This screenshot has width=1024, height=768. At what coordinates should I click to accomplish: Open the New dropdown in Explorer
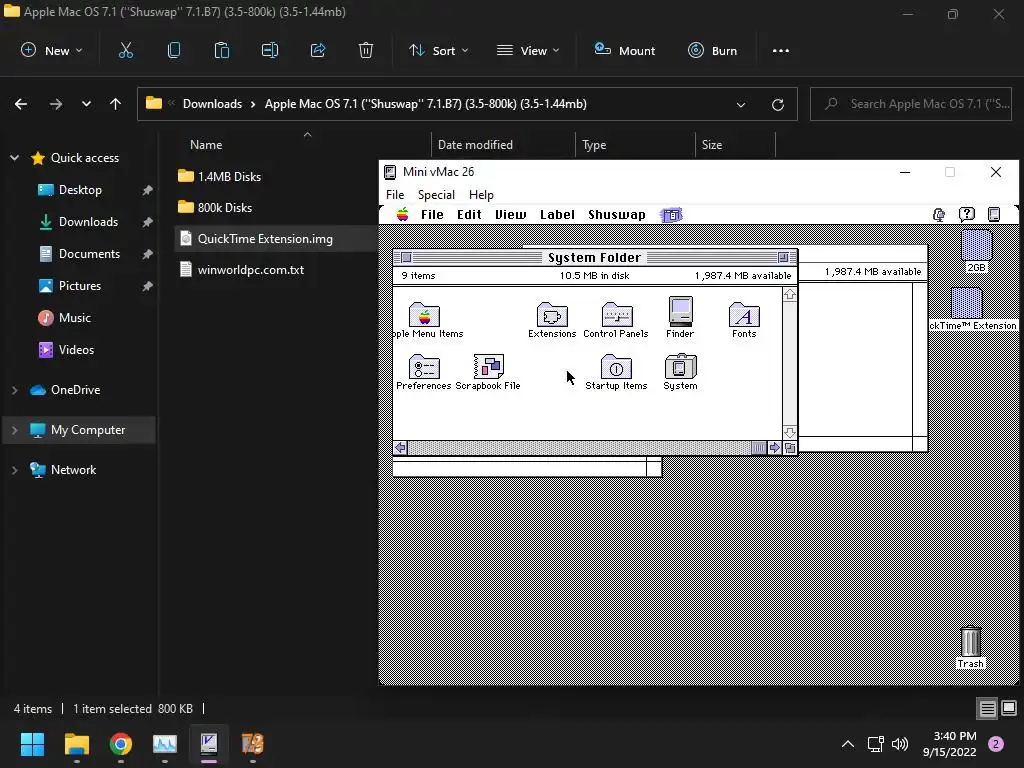click(x=52, y=50)
